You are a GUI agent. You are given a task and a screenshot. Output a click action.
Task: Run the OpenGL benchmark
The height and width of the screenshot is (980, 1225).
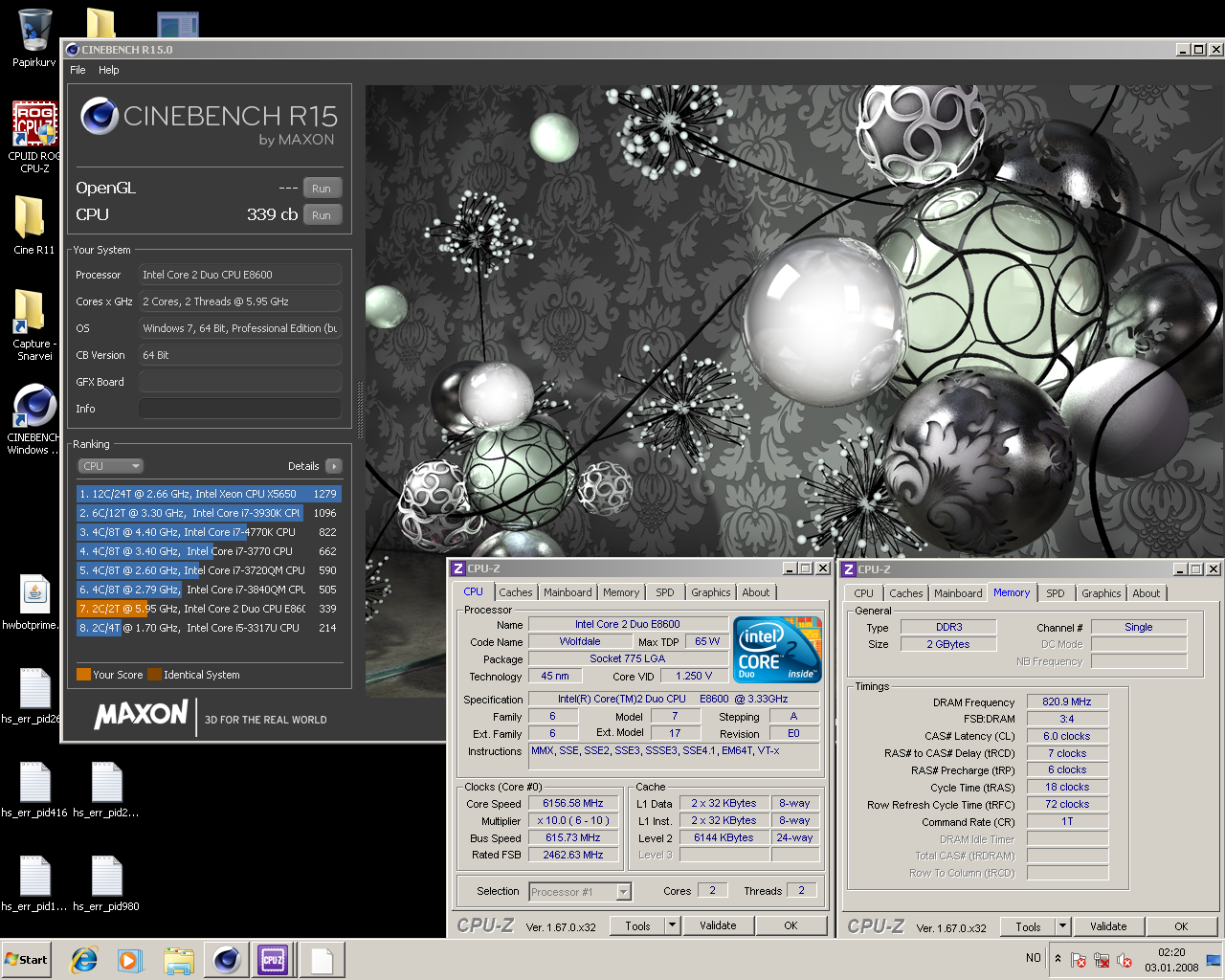pos(322,189)
